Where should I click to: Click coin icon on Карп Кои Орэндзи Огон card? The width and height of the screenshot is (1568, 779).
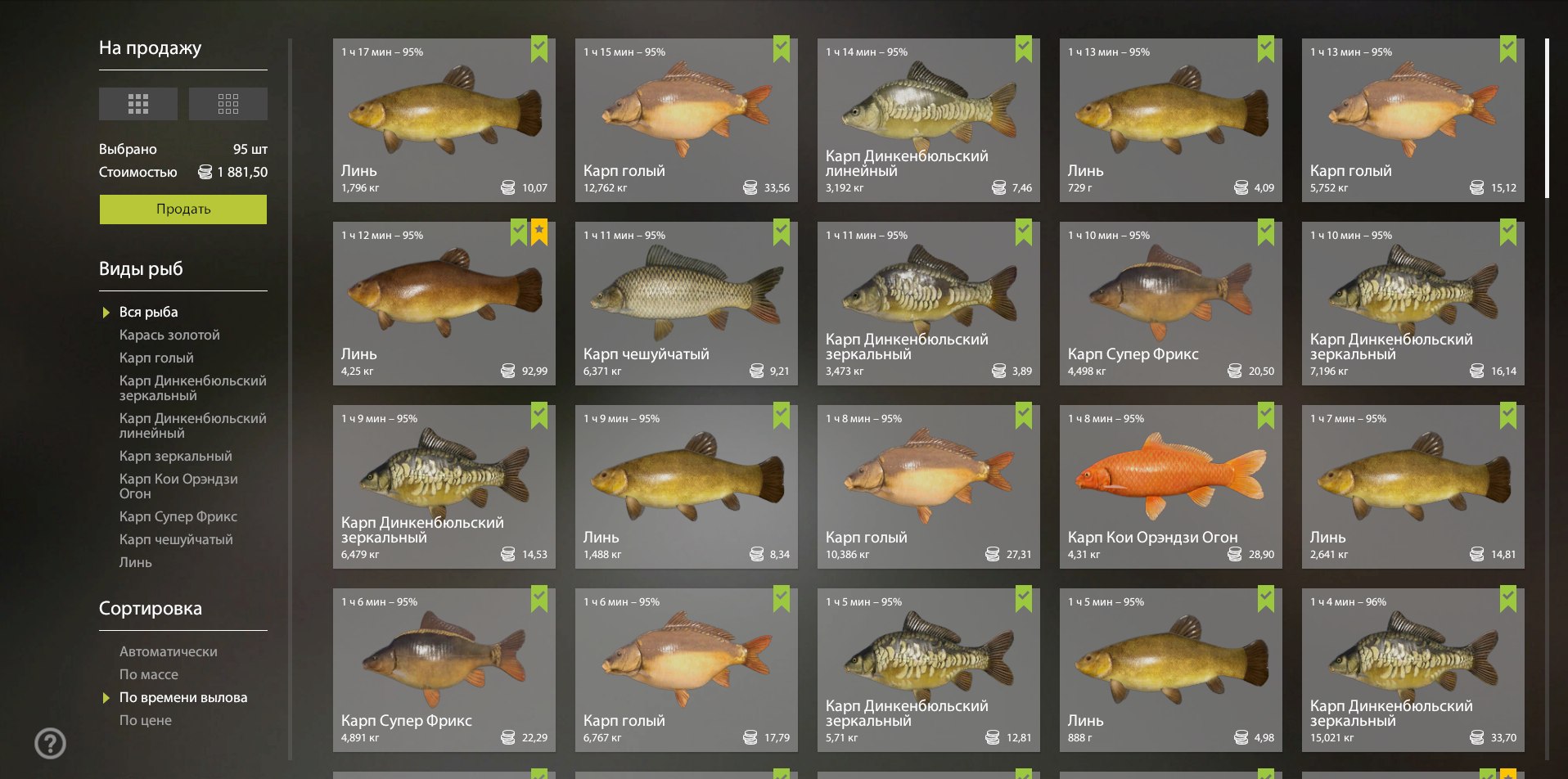1235,555
